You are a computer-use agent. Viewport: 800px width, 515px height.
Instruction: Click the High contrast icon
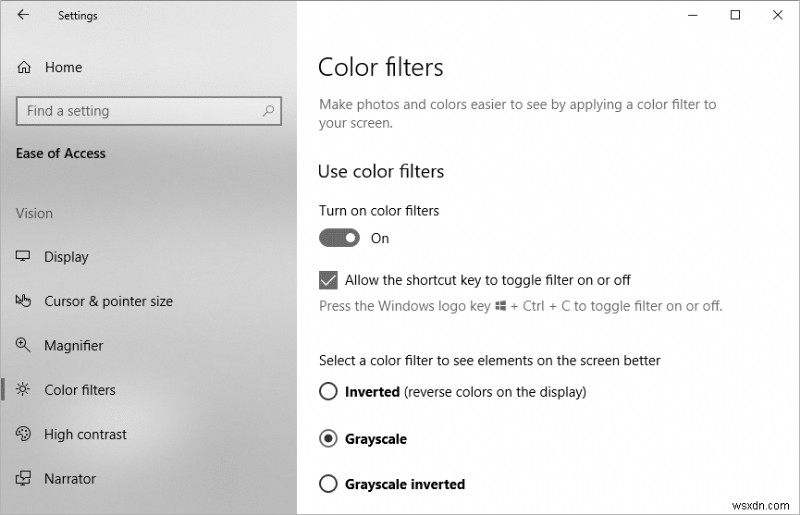24,434
